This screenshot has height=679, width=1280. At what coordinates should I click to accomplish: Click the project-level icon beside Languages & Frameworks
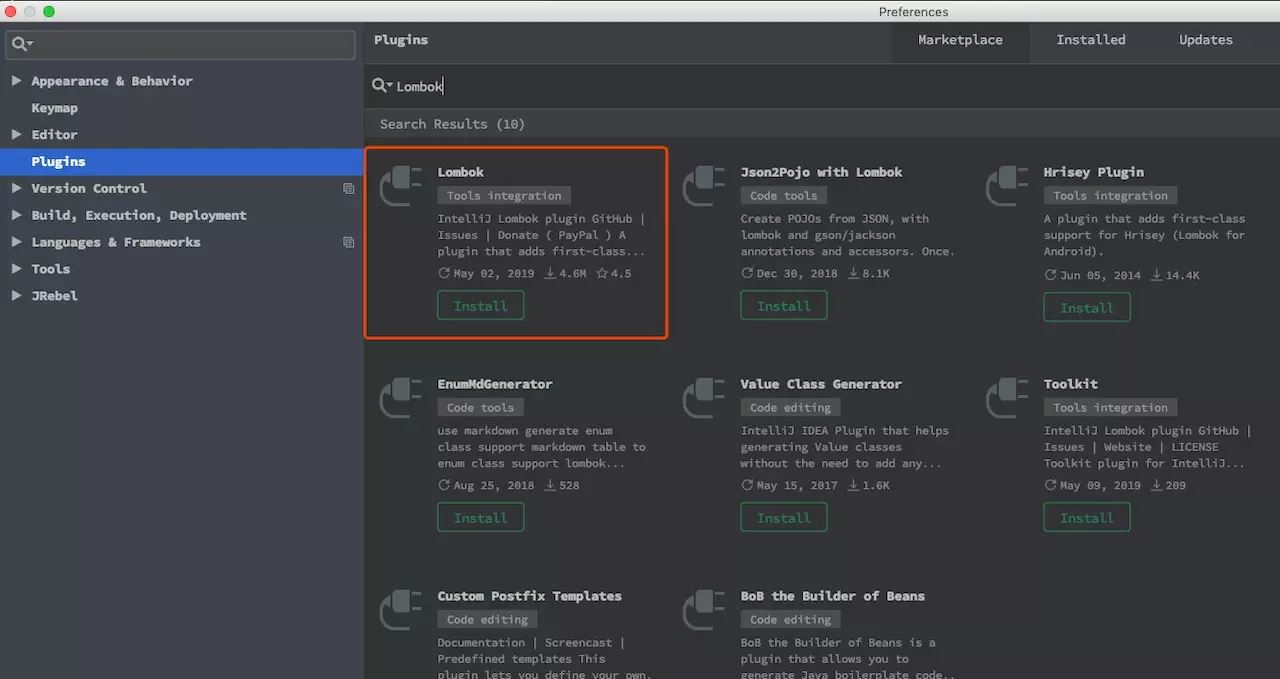click(x=349, y=242)
